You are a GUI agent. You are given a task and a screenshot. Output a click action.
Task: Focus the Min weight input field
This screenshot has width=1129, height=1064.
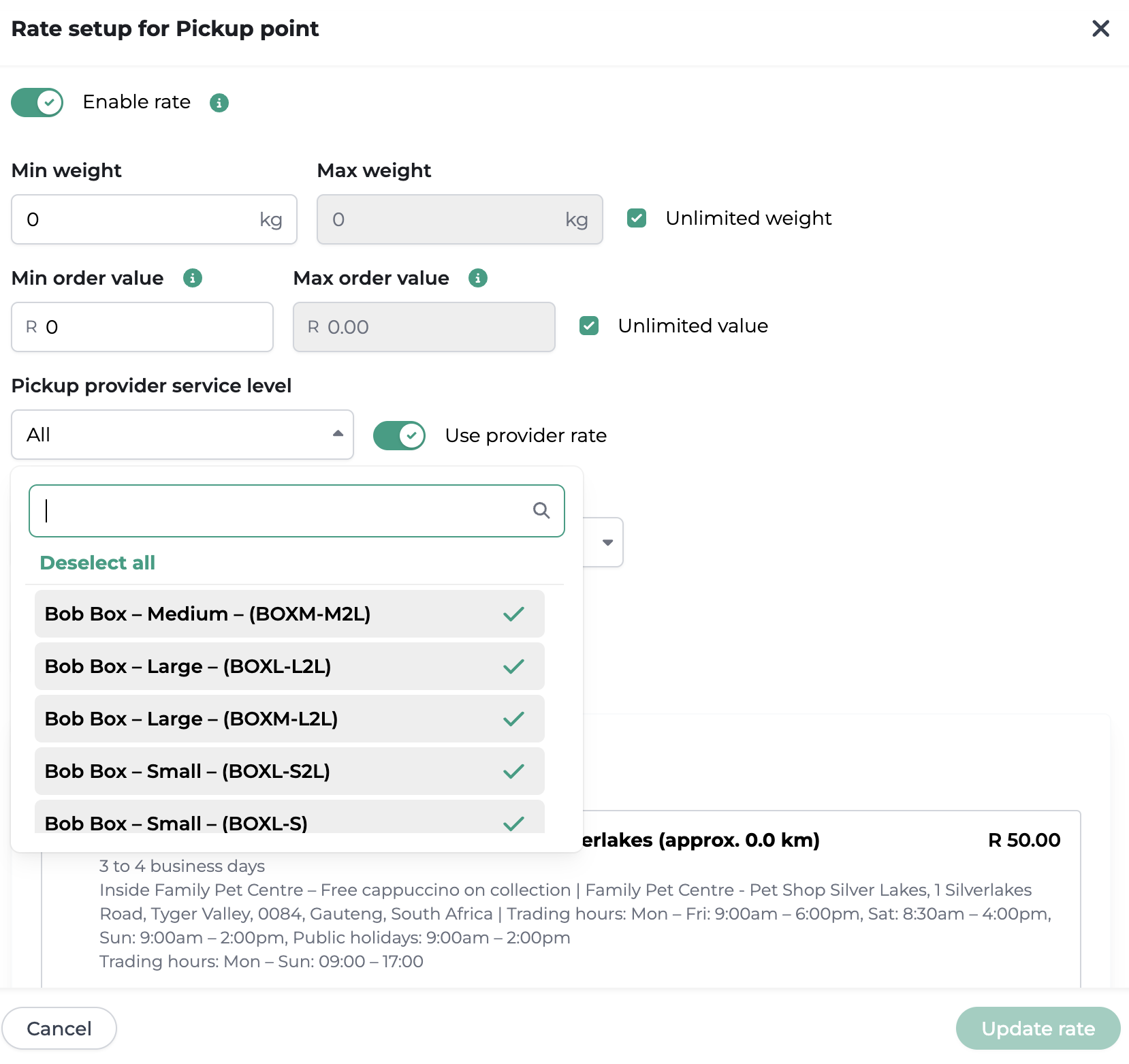pos(155,219)
